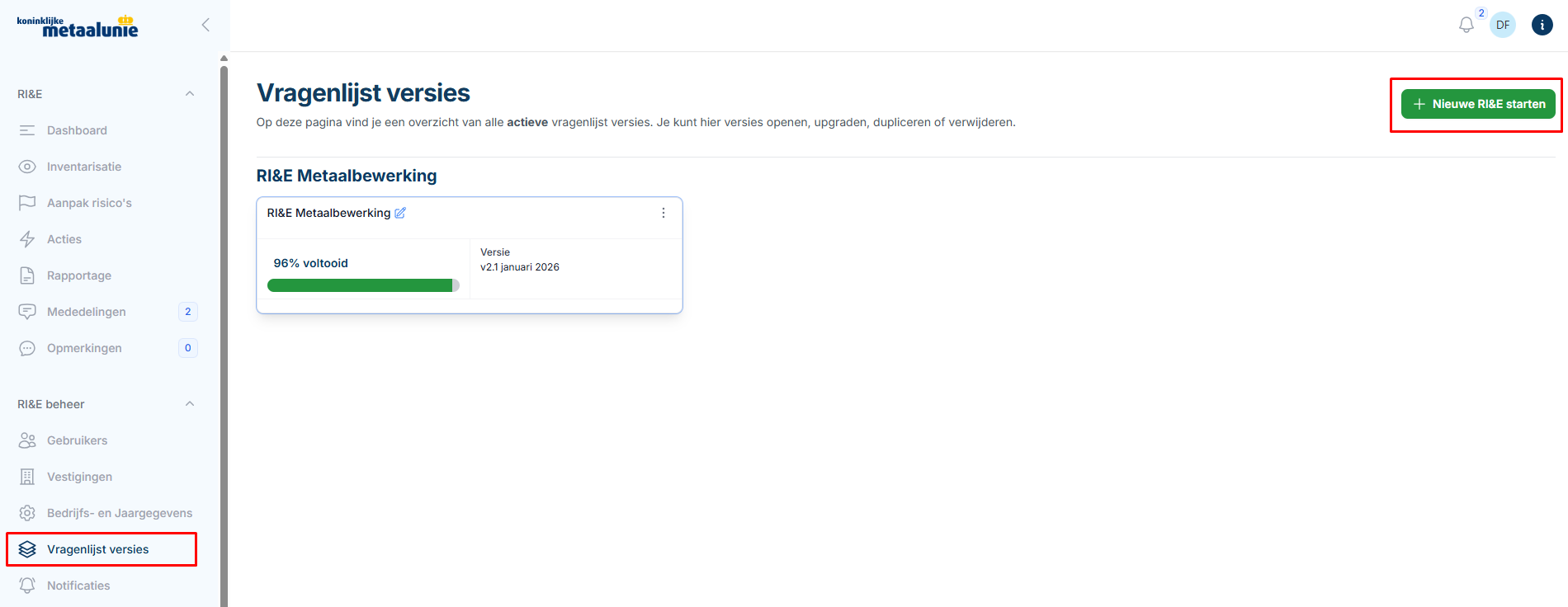
Task: Collapse the sidebar with the arrow icon
Action: [205, 25]
